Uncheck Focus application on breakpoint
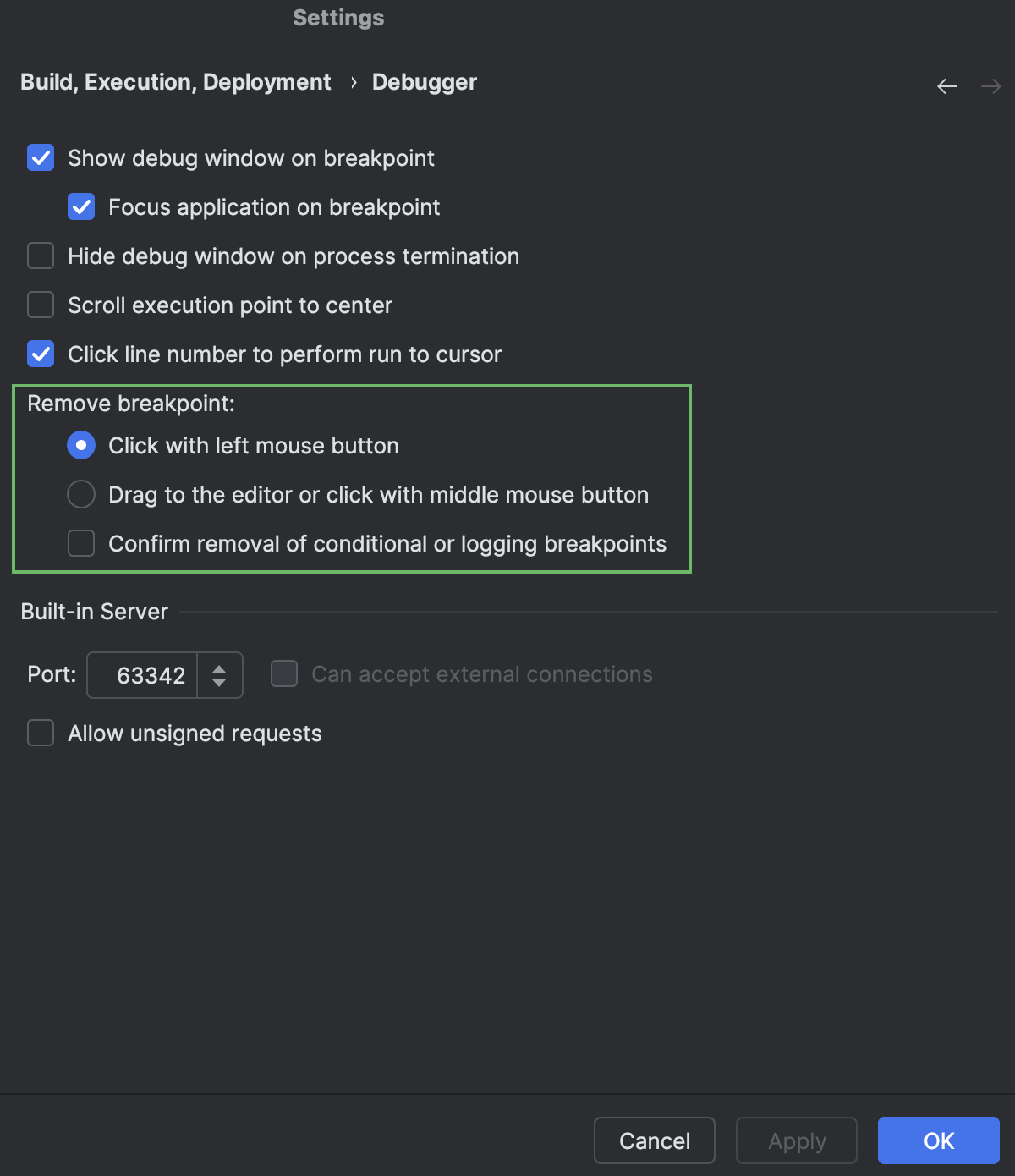The height and width of the screenshot is (1176, 1015). 80,206
